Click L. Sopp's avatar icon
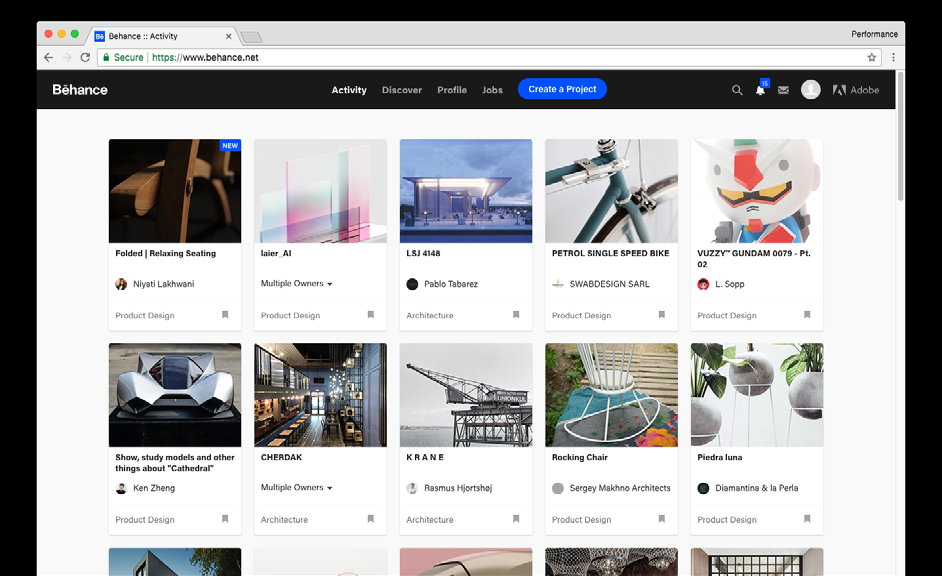The height and width of the screenshot is (576, 942). point(703,284)
